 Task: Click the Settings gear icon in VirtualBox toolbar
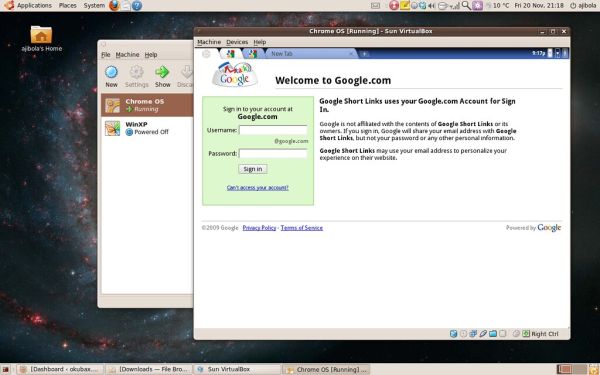[x=136, y=72]
